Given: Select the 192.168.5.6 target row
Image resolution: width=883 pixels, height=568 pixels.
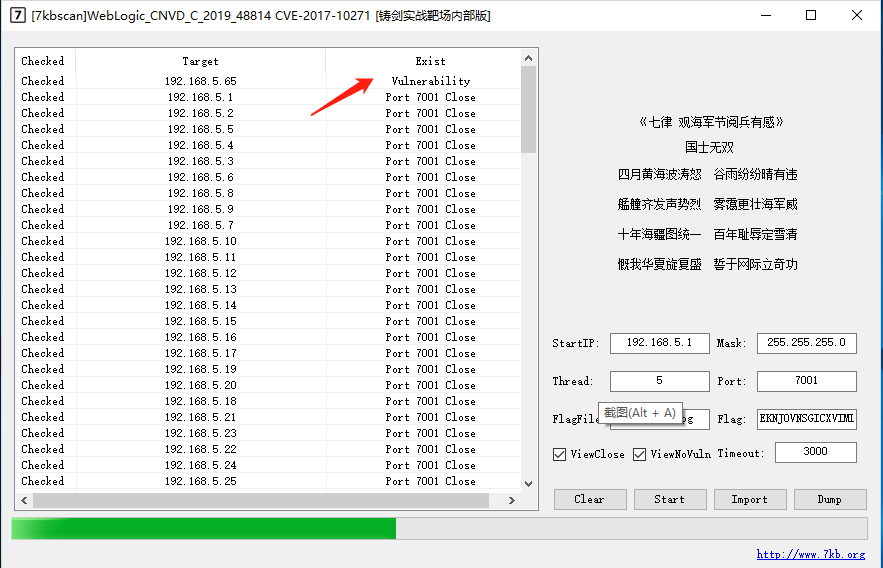Looking at the screenshot, I should (x=268, y=177).
